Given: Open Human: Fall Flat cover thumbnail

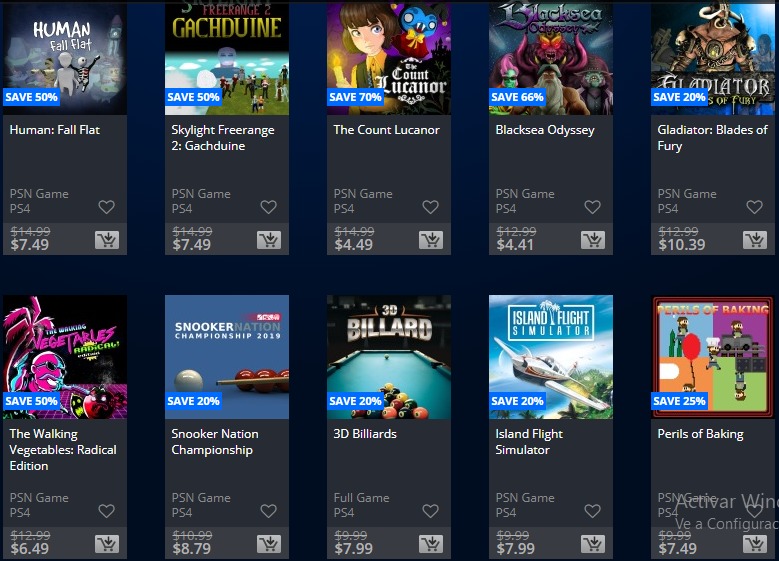Looking at the screenshot, I should click(65, 59).
